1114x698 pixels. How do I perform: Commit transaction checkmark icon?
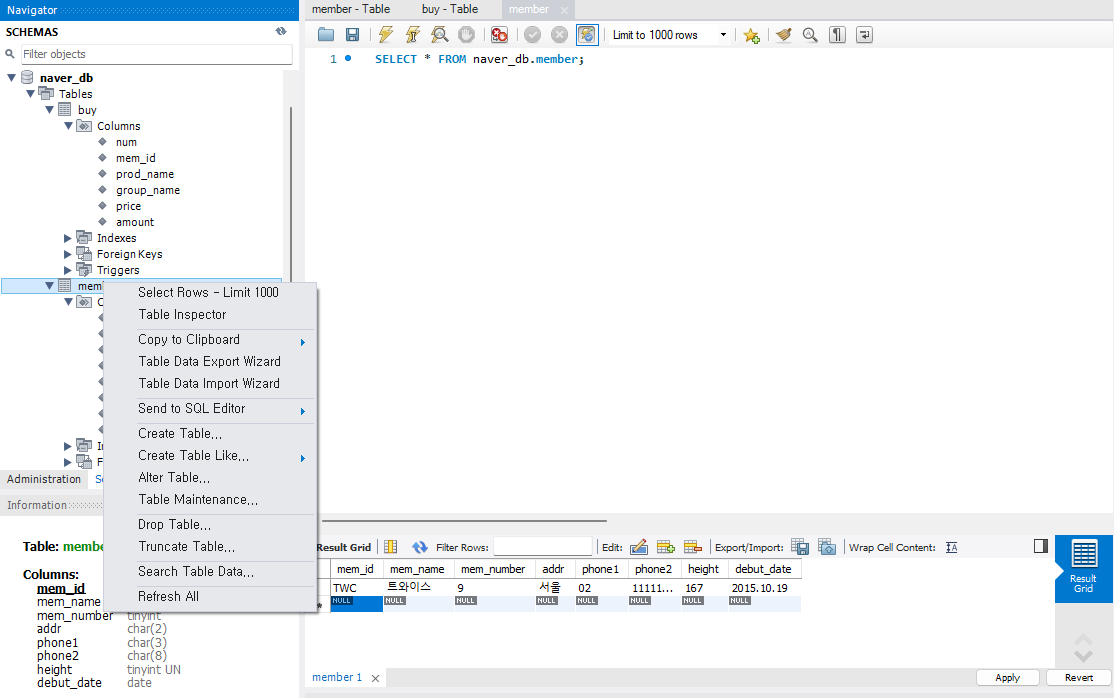pos(533,34)
